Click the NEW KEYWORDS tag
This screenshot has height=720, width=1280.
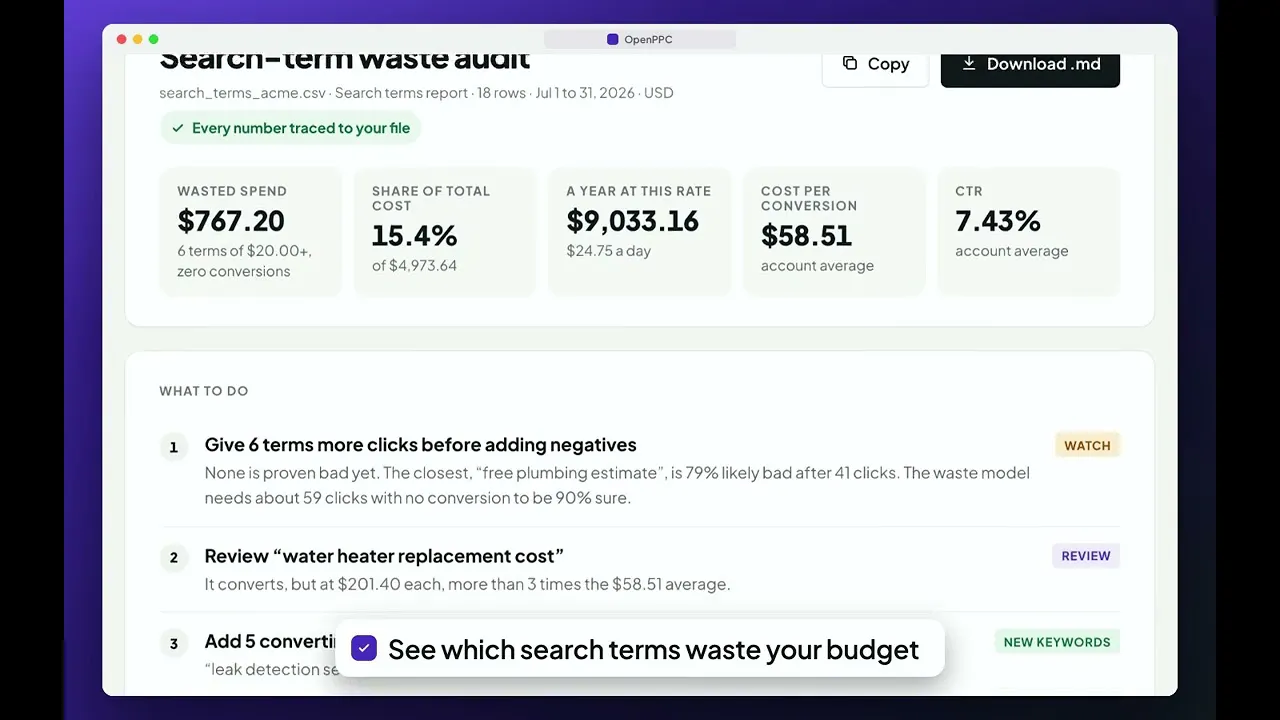[1057, 642]
